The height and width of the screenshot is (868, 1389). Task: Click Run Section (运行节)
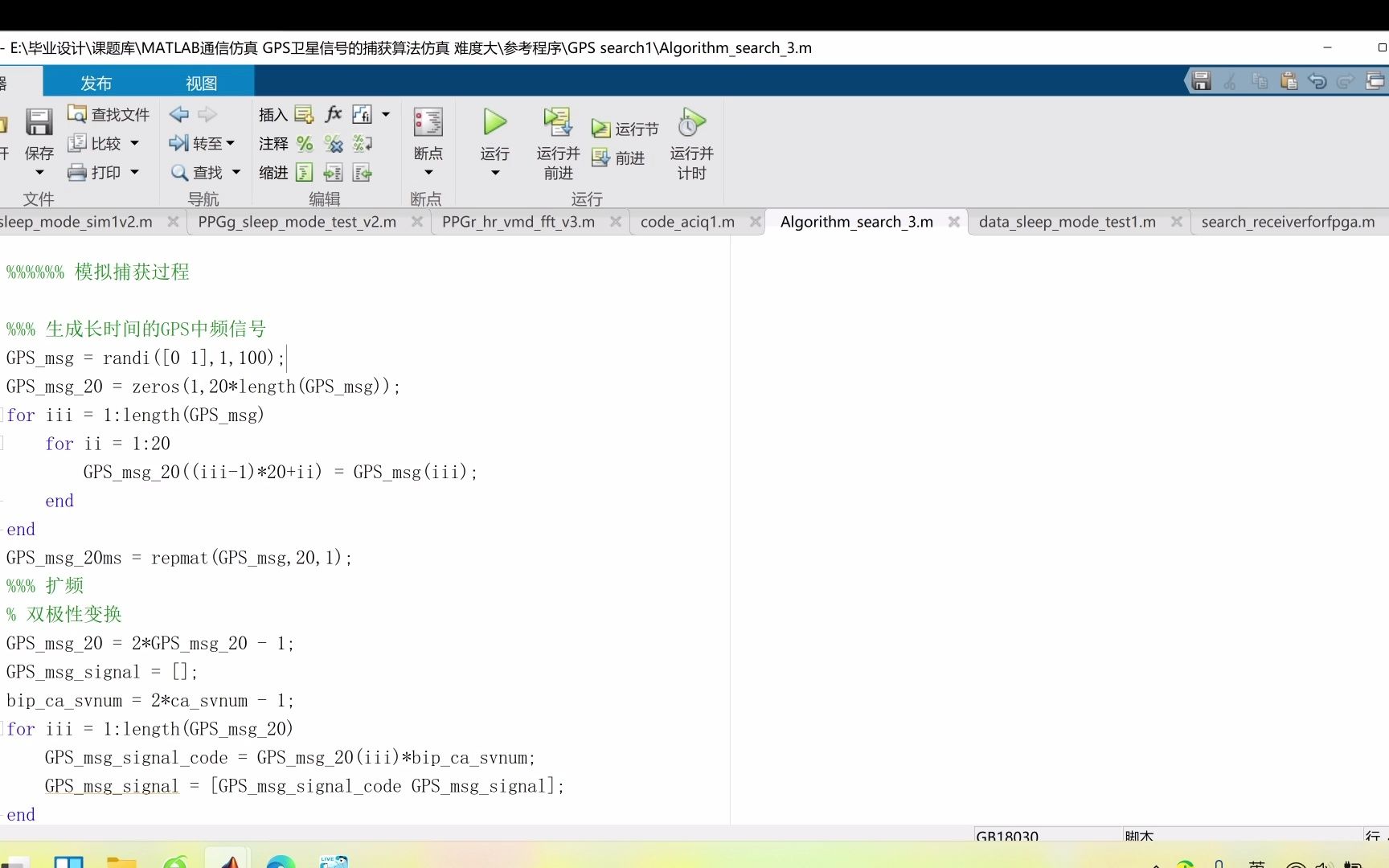click(625, 129)
